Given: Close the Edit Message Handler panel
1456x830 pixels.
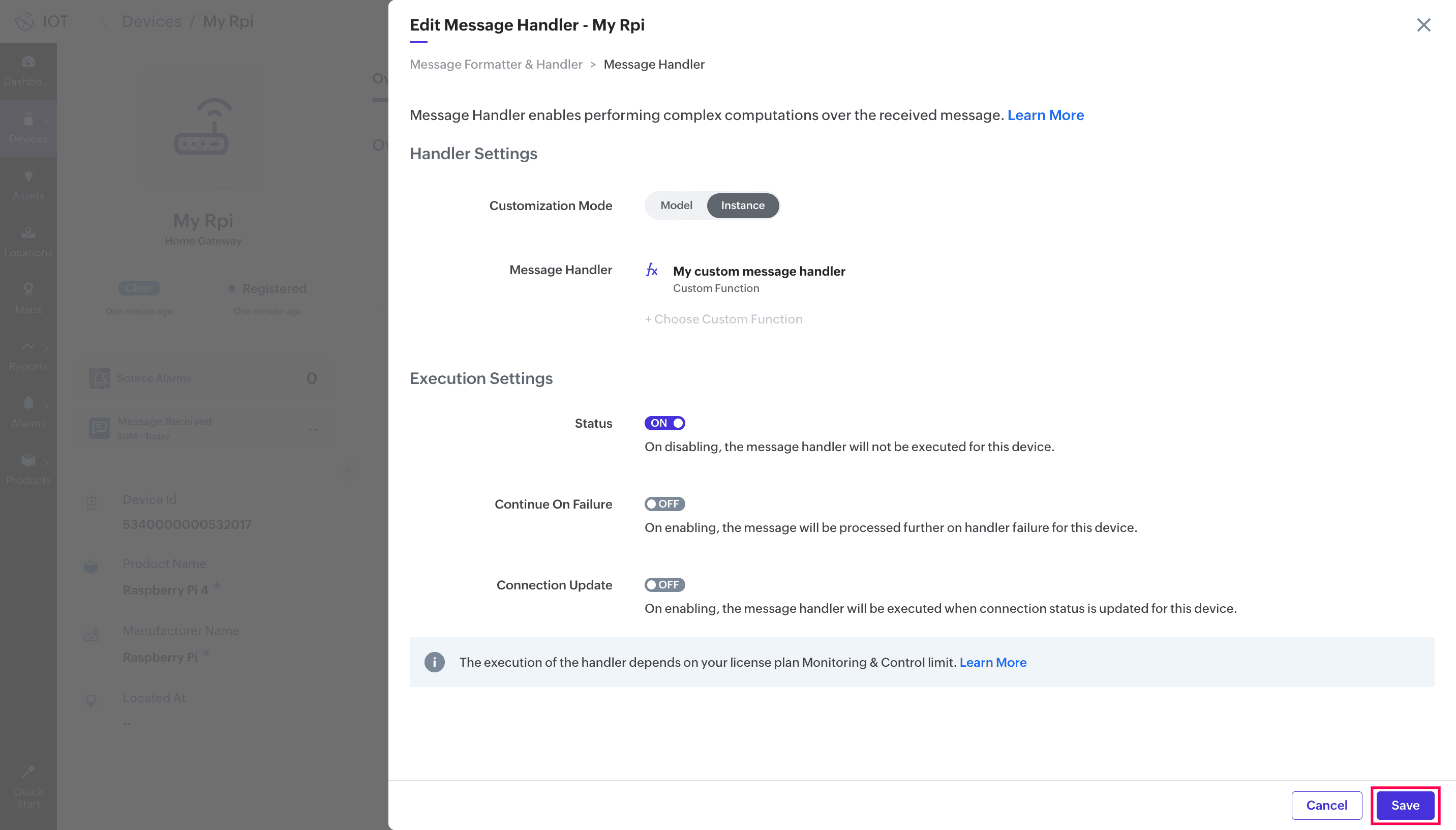Looking at the screenshot, I should point(1423,25).
